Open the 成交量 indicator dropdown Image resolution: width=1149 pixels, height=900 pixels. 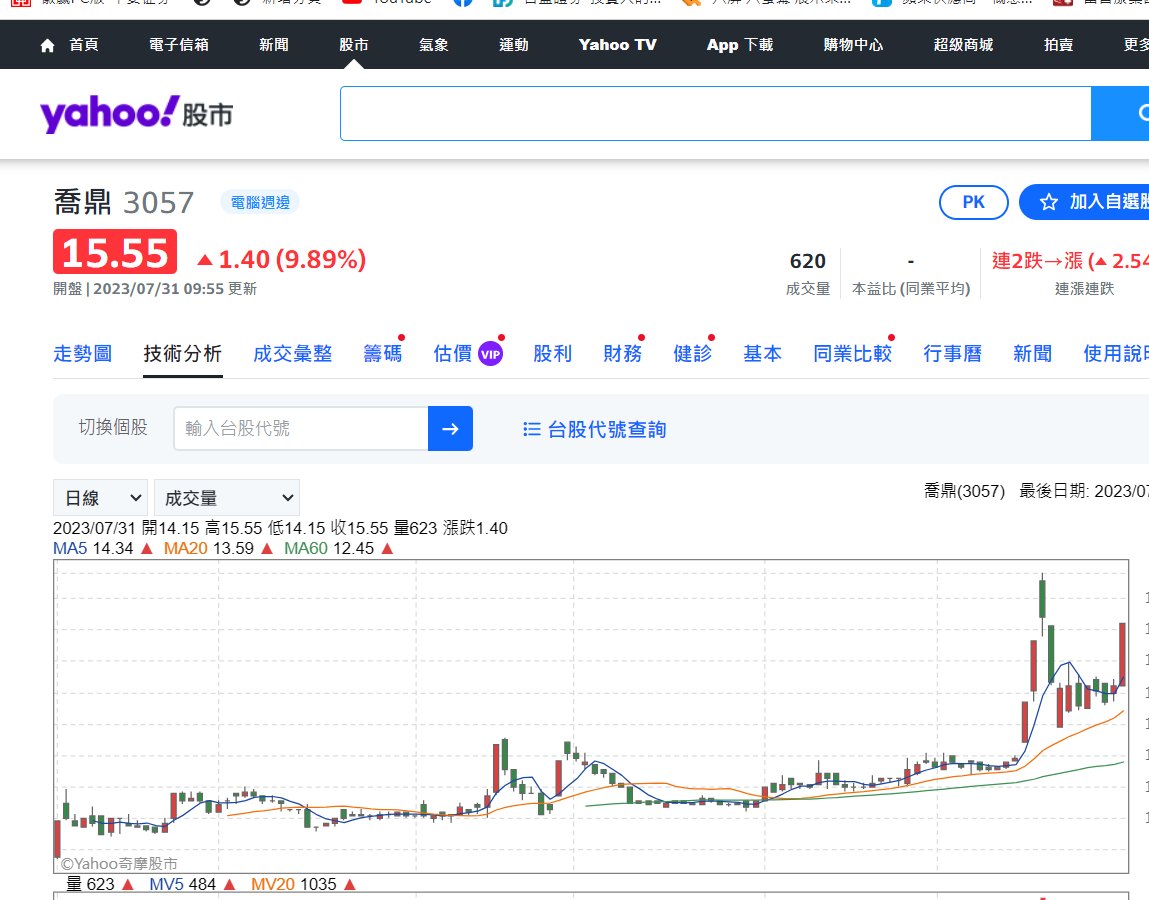[226, 498]
